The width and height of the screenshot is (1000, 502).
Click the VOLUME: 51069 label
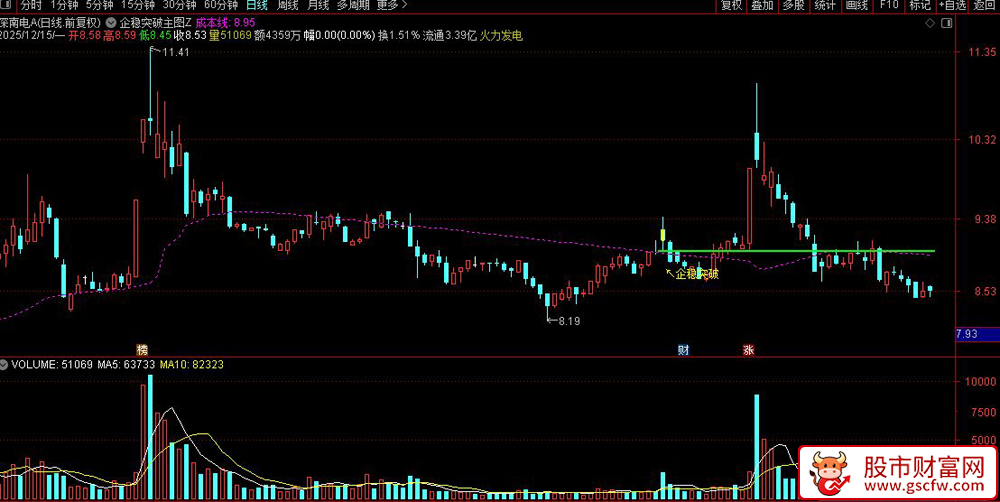(x=52, y=365)
